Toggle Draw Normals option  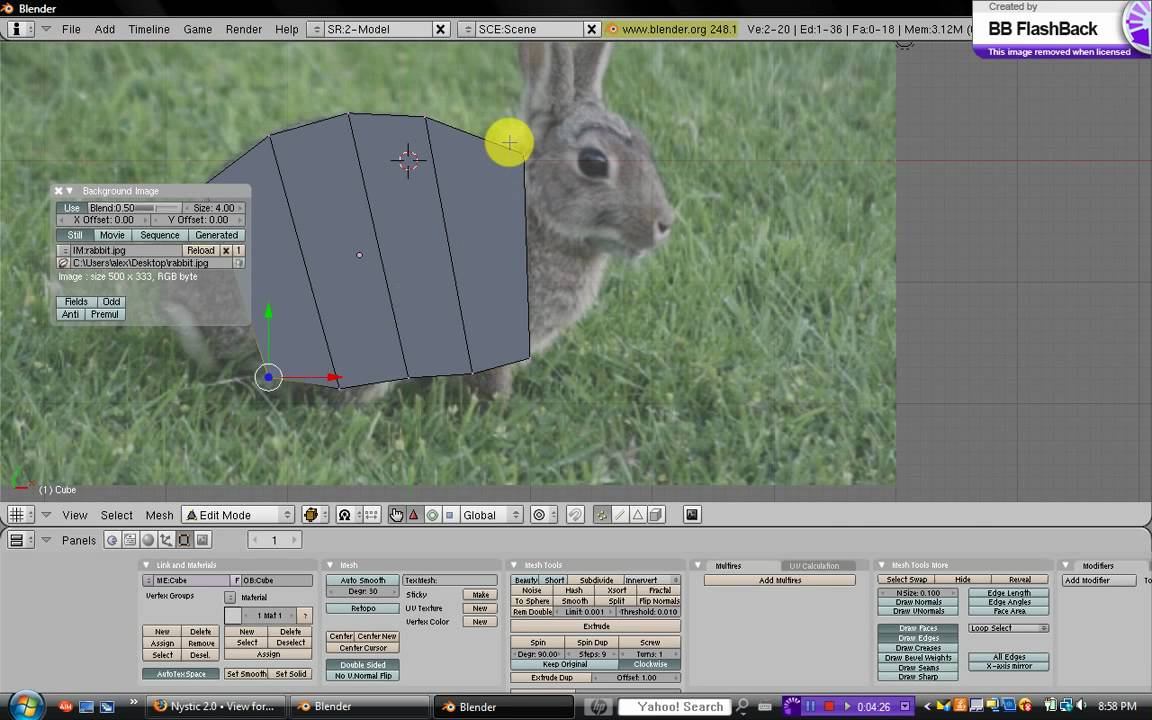coord(918,602)
